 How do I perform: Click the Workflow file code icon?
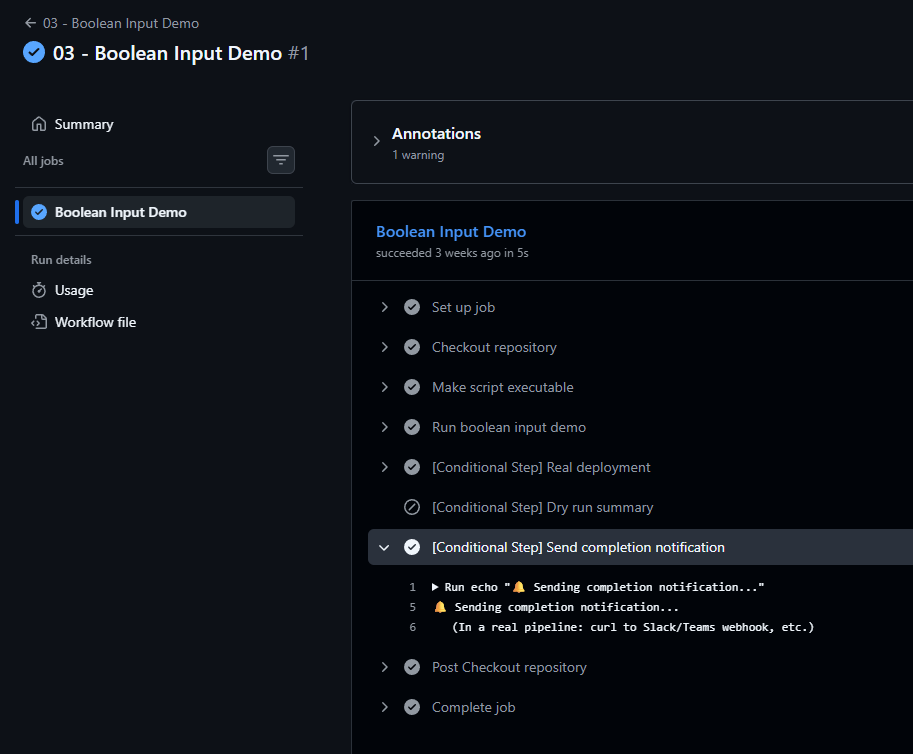[x=39, y=322]
